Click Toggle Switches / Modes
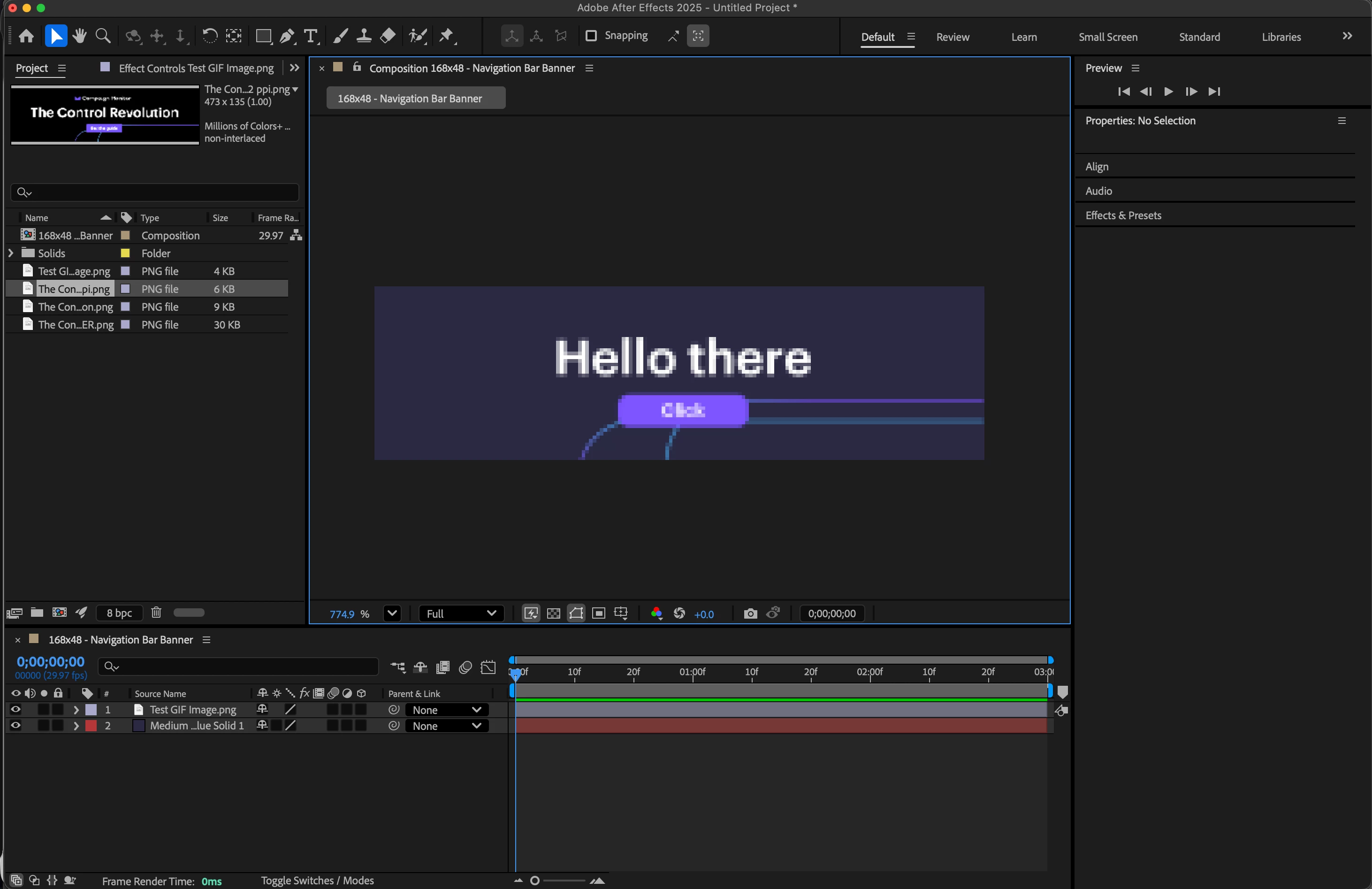The height and width of the screenshot is (889, 1372). [317, 881]
